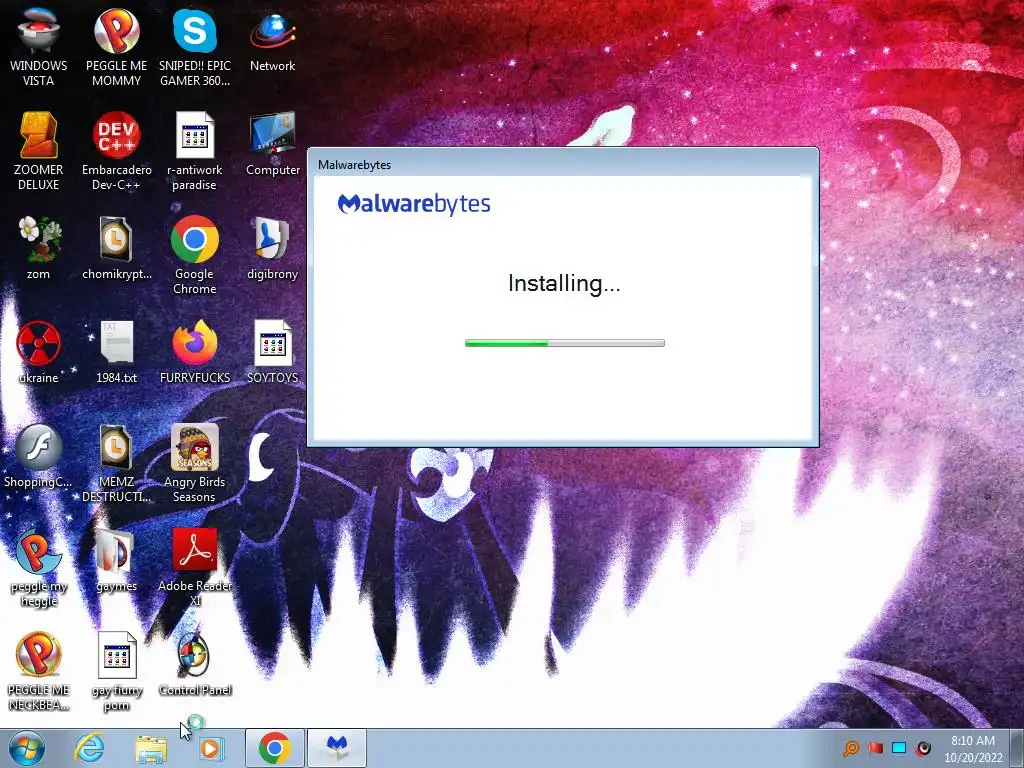Click Malwarebytes installer taskbar button
This screenshot has width=1024, height=768.
[x=337, y=748]
